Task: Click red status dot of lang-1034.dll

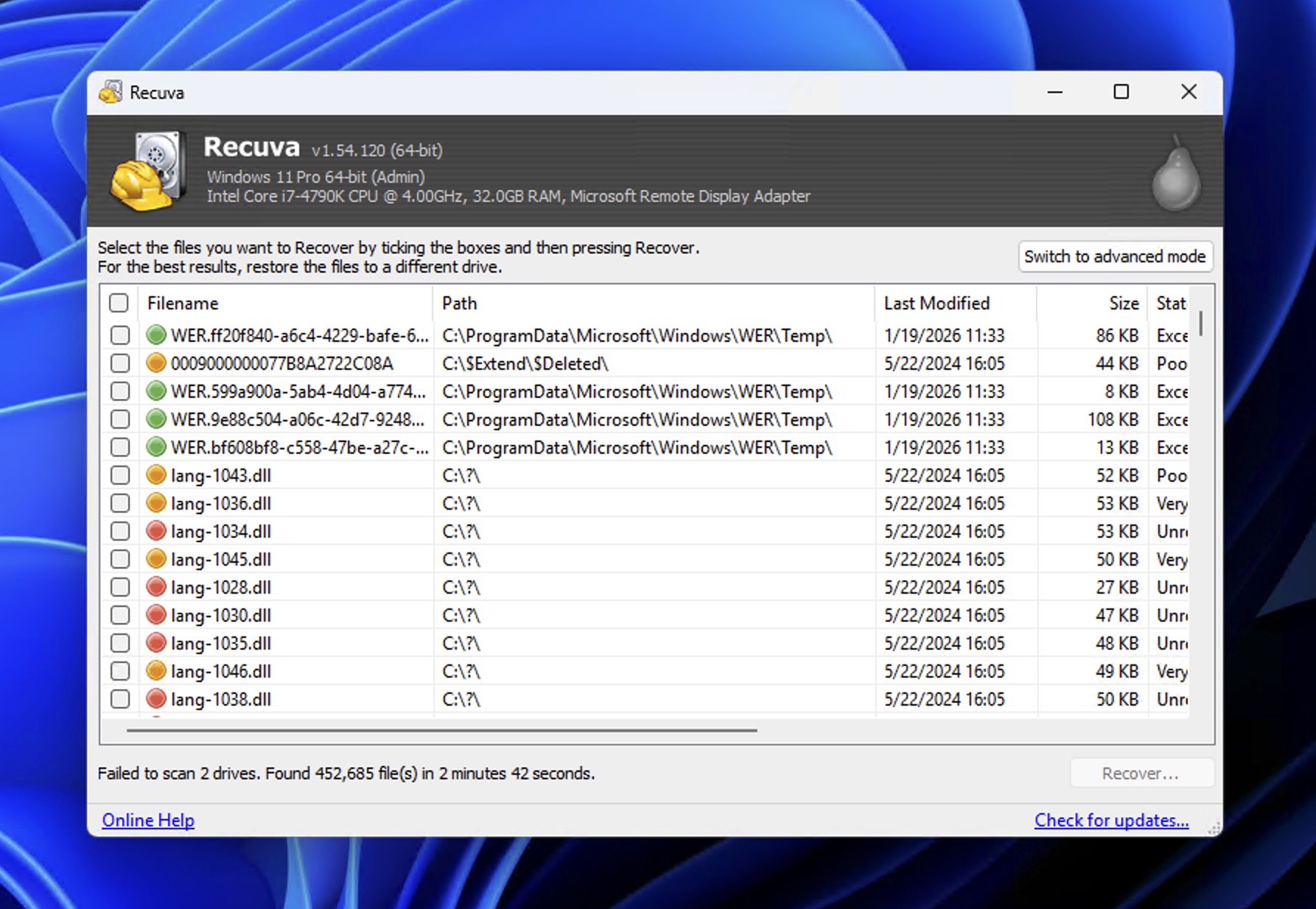Action: (x=155, y=531)
